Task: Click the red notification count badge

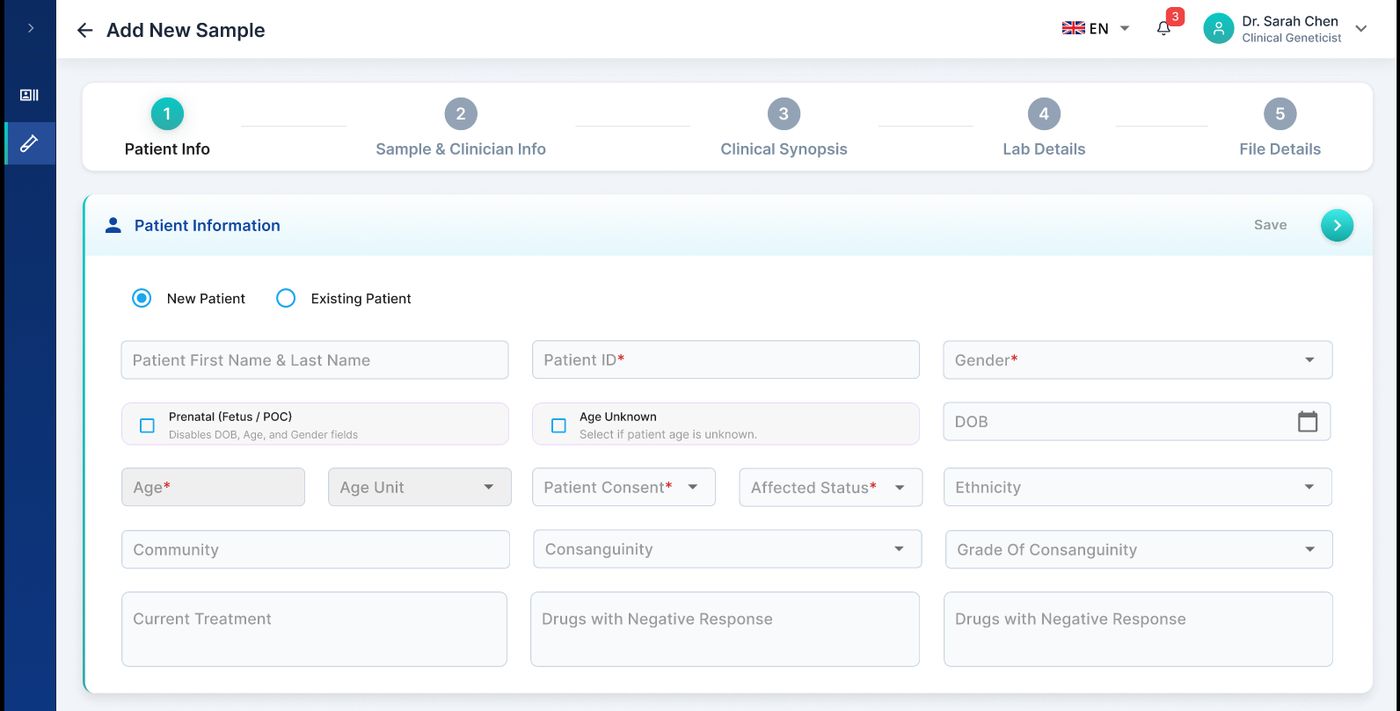Action: coord(1175,16)
